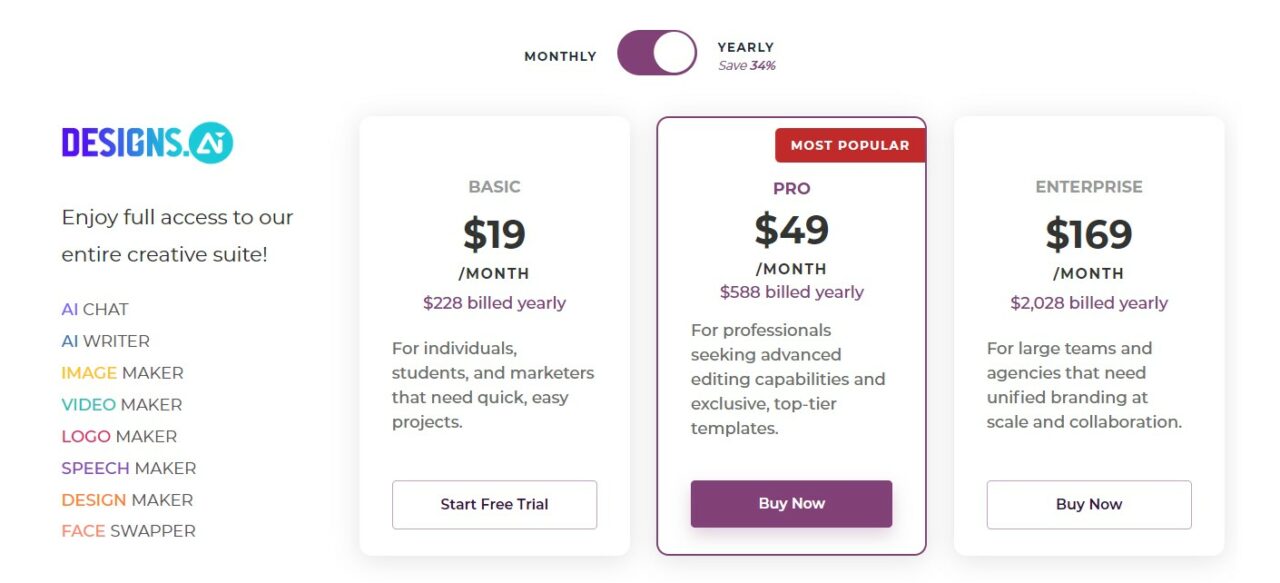Screen dimensions: 1280x583
Task: Click the PRO plan $49 price
Action: [791, 230]
